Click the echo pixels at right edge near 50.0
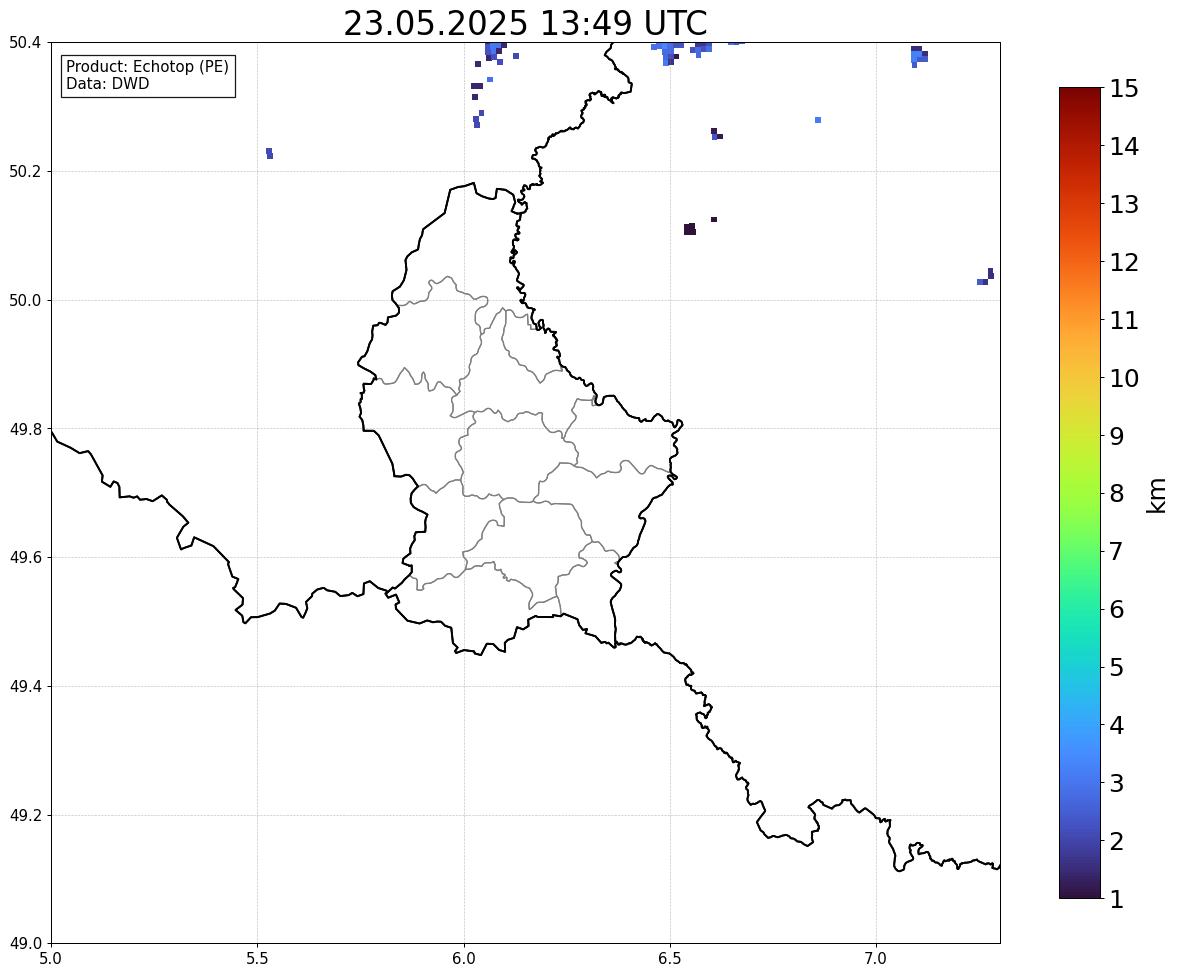This screenshot has height=976, width=1178. 986,277
